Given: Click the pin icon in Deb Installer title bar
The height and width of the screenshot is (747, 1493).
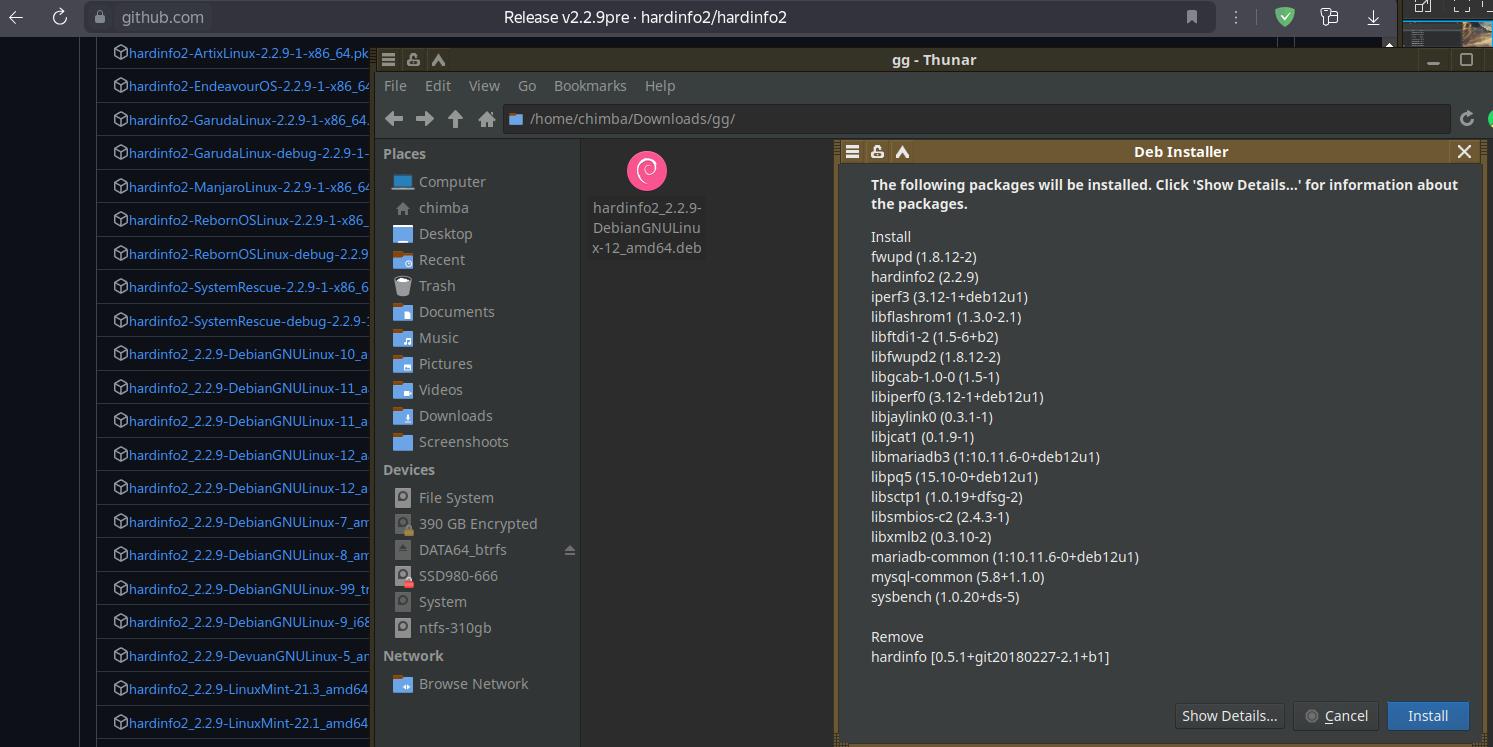Looking at the screenshot, I should tap(877, 152).
